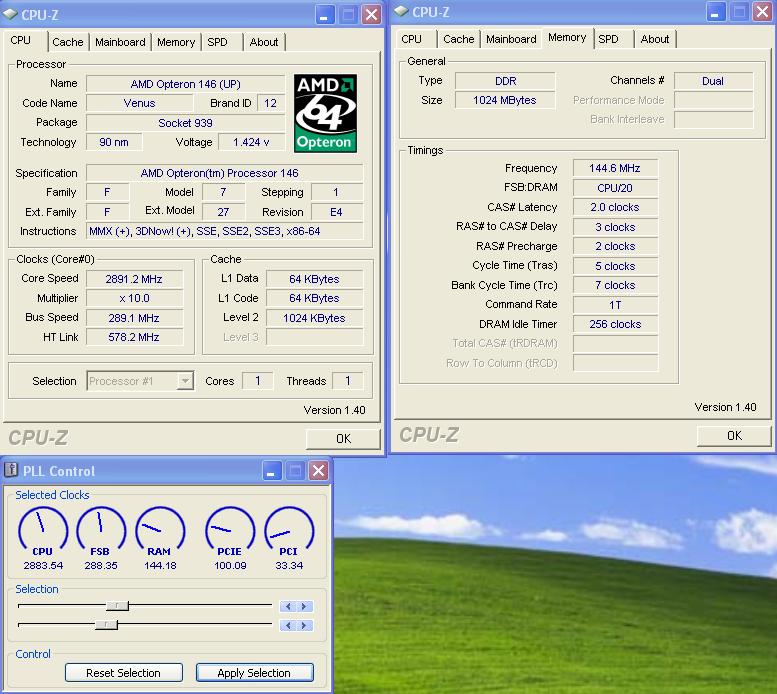777x694 pixels.
Task: Click the HT Link value '578.2 MHz'
Action: [135, 337]
